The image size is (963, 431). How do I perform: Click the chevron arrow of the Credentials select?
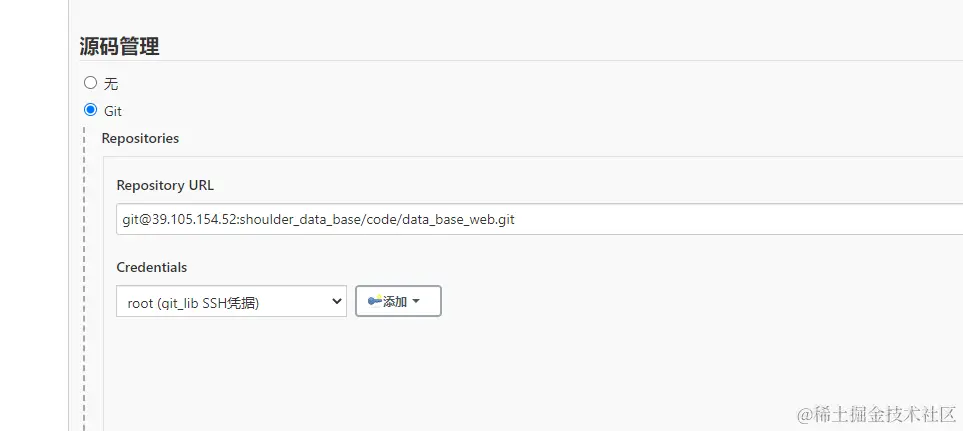coord(336,301)
